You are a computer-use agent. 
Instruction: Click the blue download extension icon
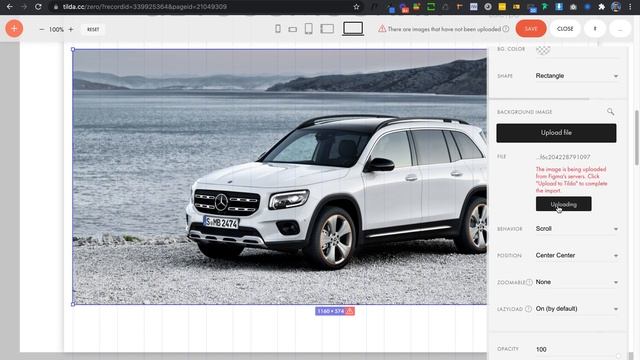point(559,7)
